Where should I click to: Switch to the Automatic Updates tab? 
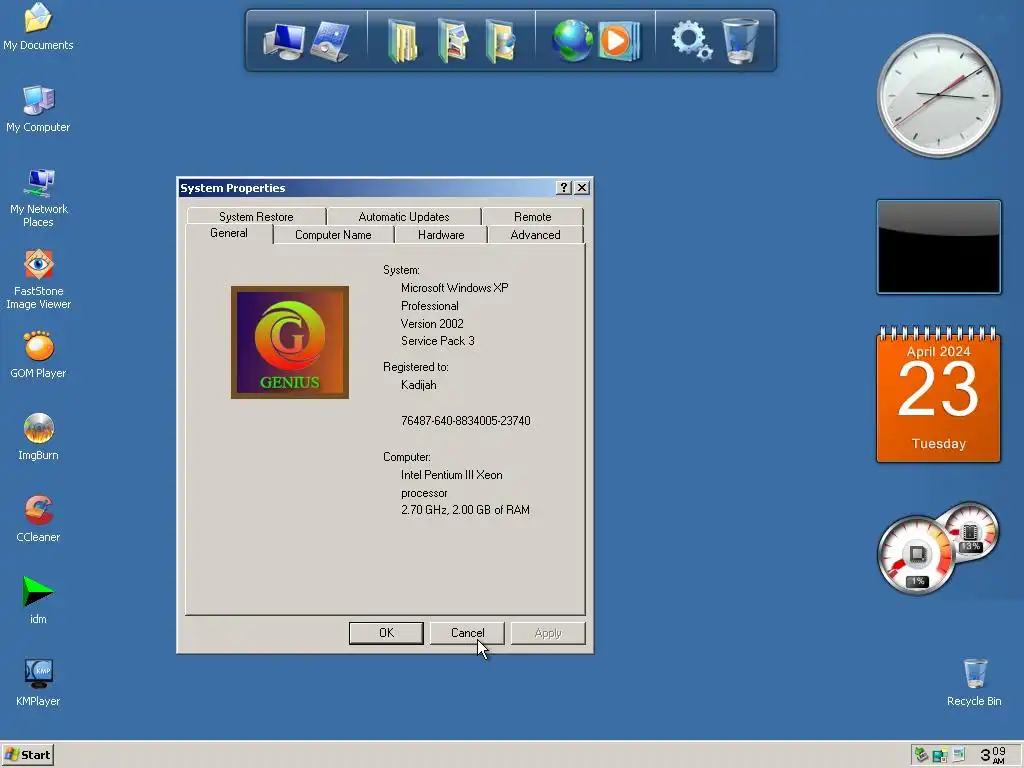click(404, 217)
